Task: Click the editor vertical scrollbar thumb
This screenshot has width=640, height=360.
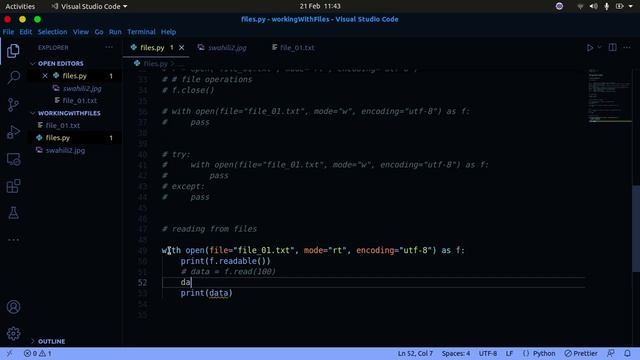Action: coord(636,228)
